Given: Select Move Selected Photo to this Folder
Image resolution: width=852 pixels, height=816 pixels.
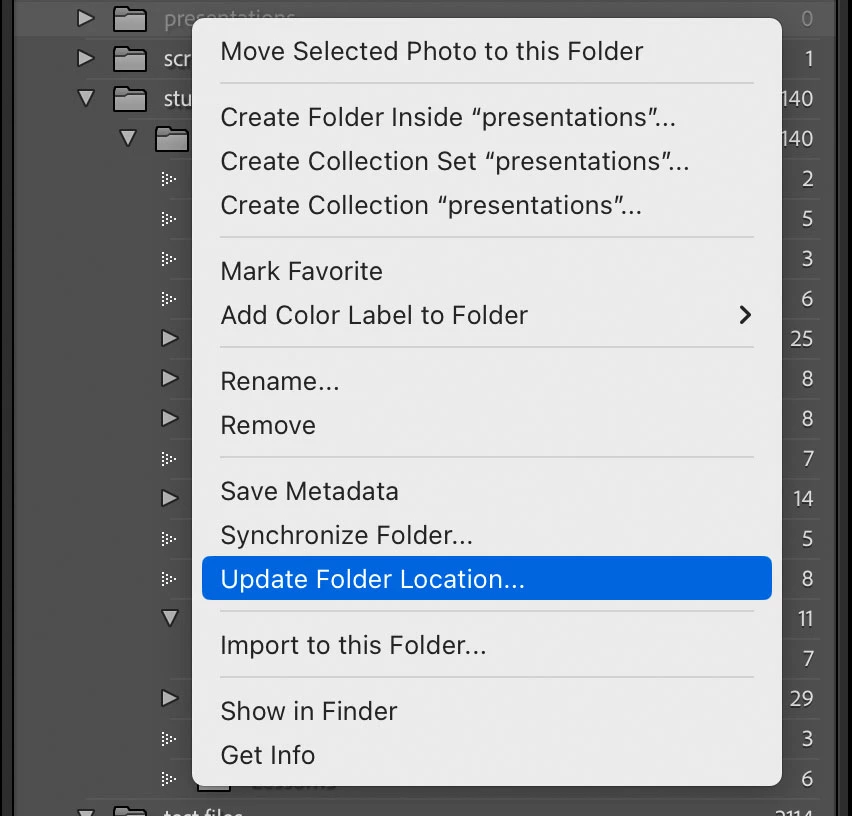Looking at the screenshot, I should coord(431,51).
